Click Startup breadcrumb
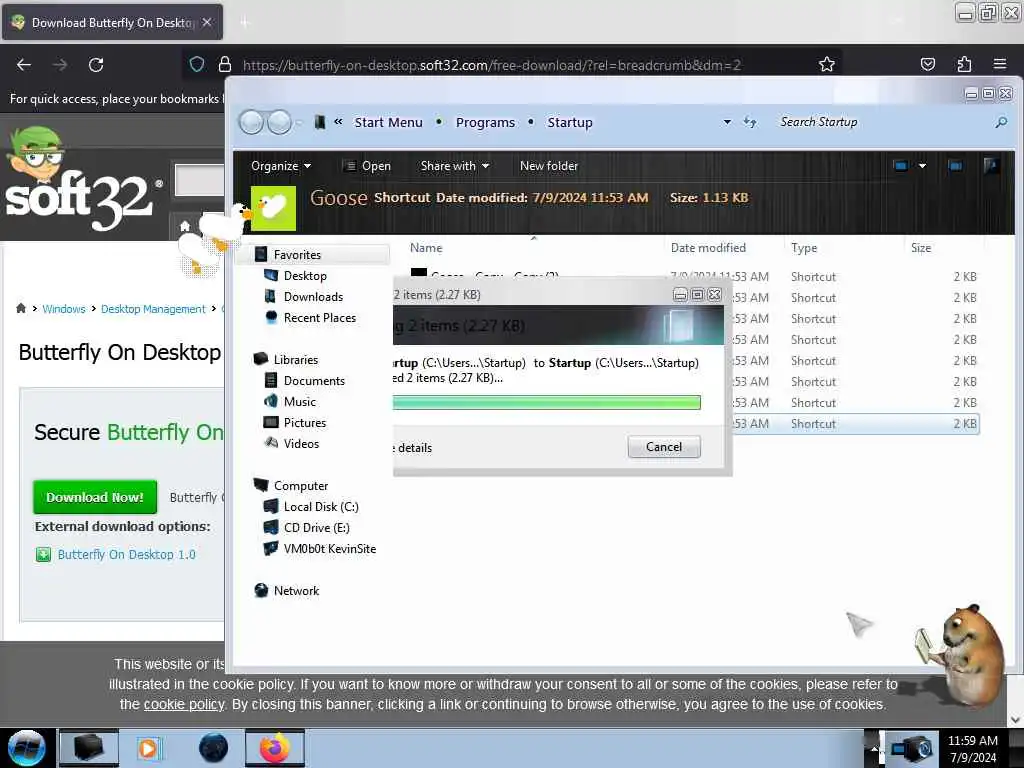Screen dimensions: 1024x768 click(x=569, y=122)
